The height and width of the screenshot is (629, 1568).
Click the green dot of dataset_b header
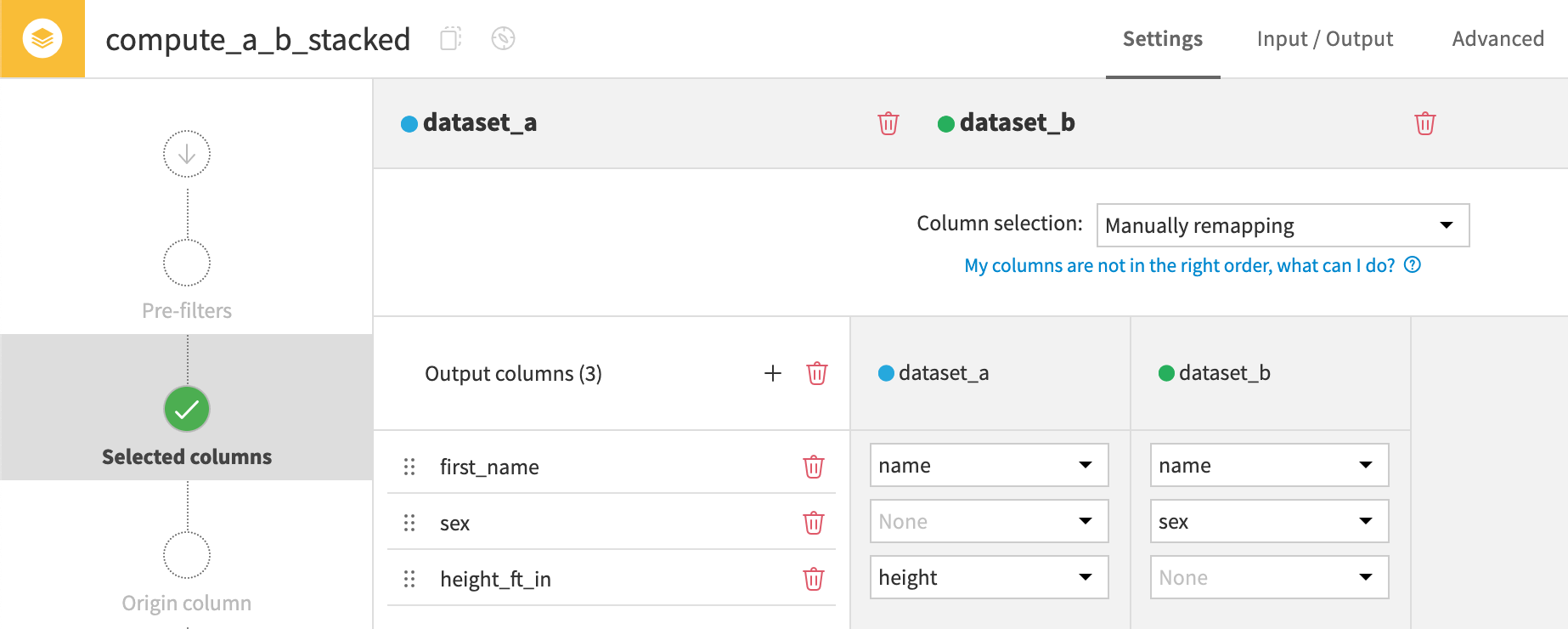[946, 124]
